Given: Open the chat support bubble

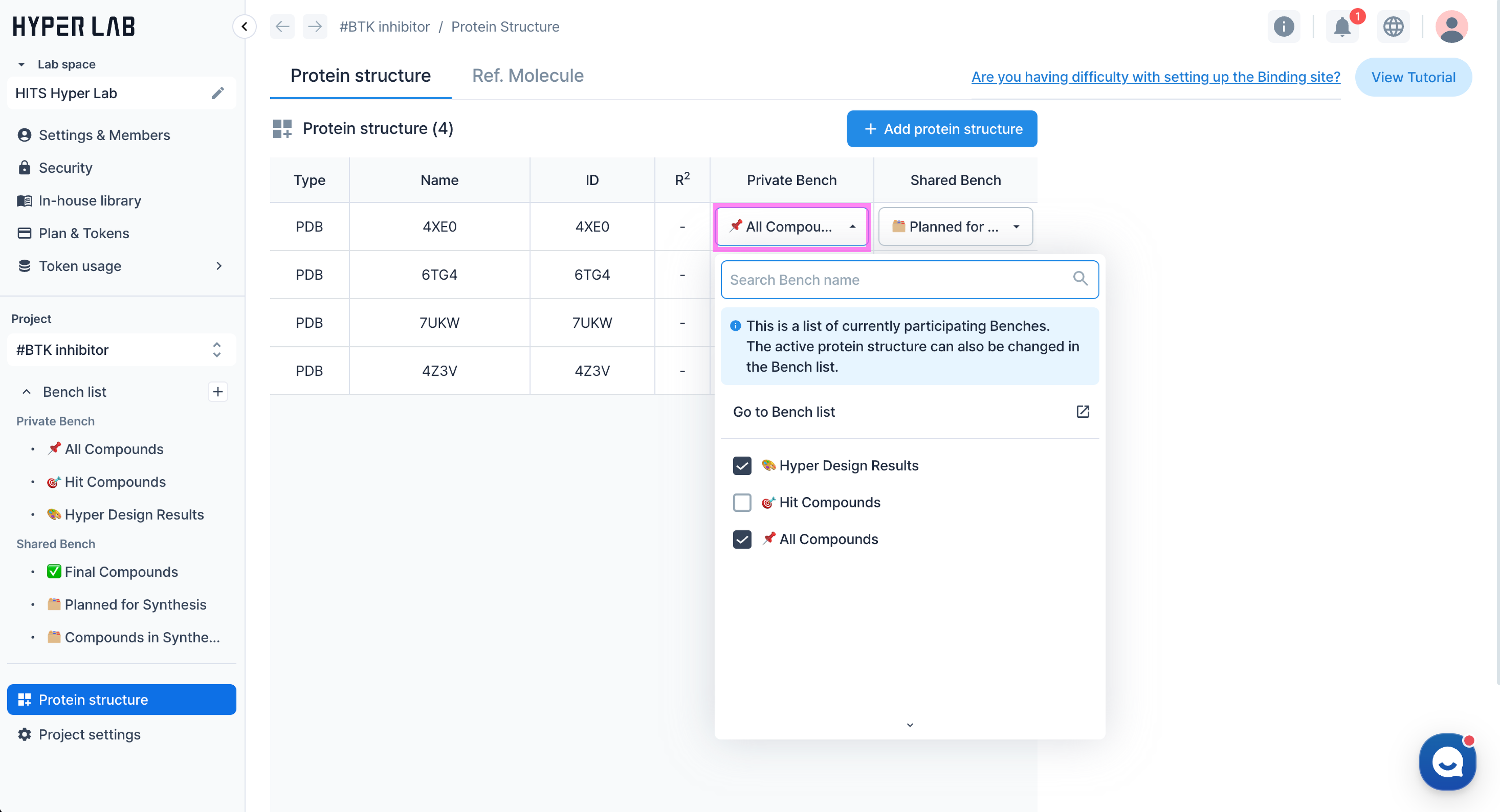Looking at the screenshot, I should pos(1447,761).
